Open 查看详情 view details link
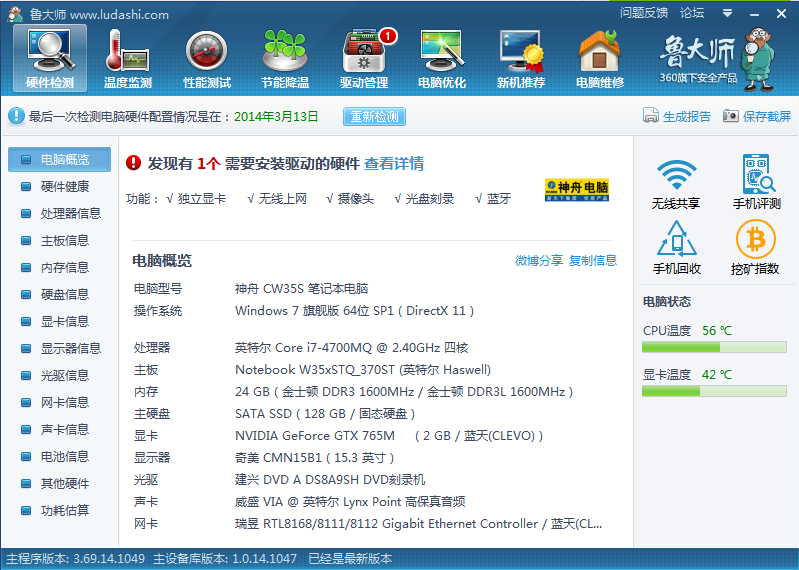 coord(394,164)
